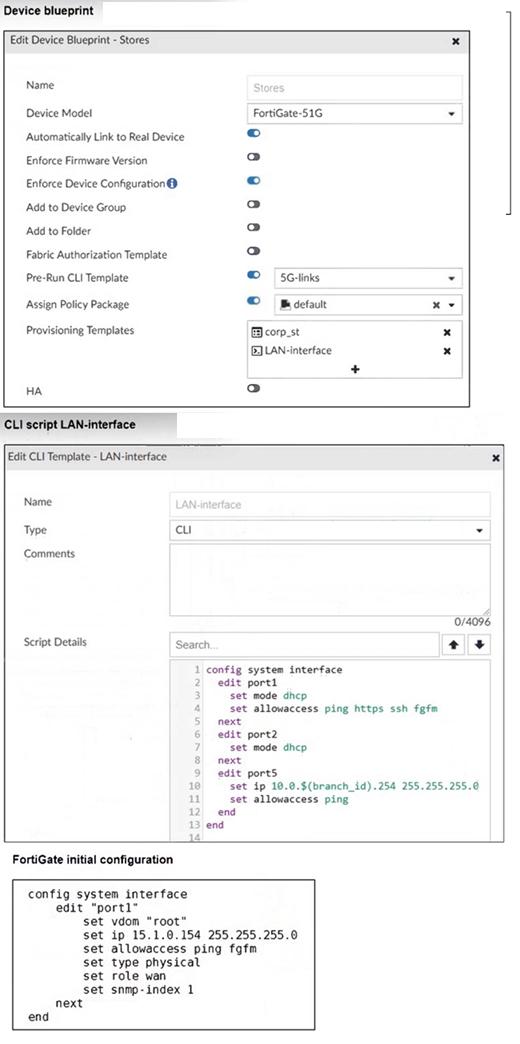
Task: Click the set ip branch_id line
Action: click(x=355, y=786)
